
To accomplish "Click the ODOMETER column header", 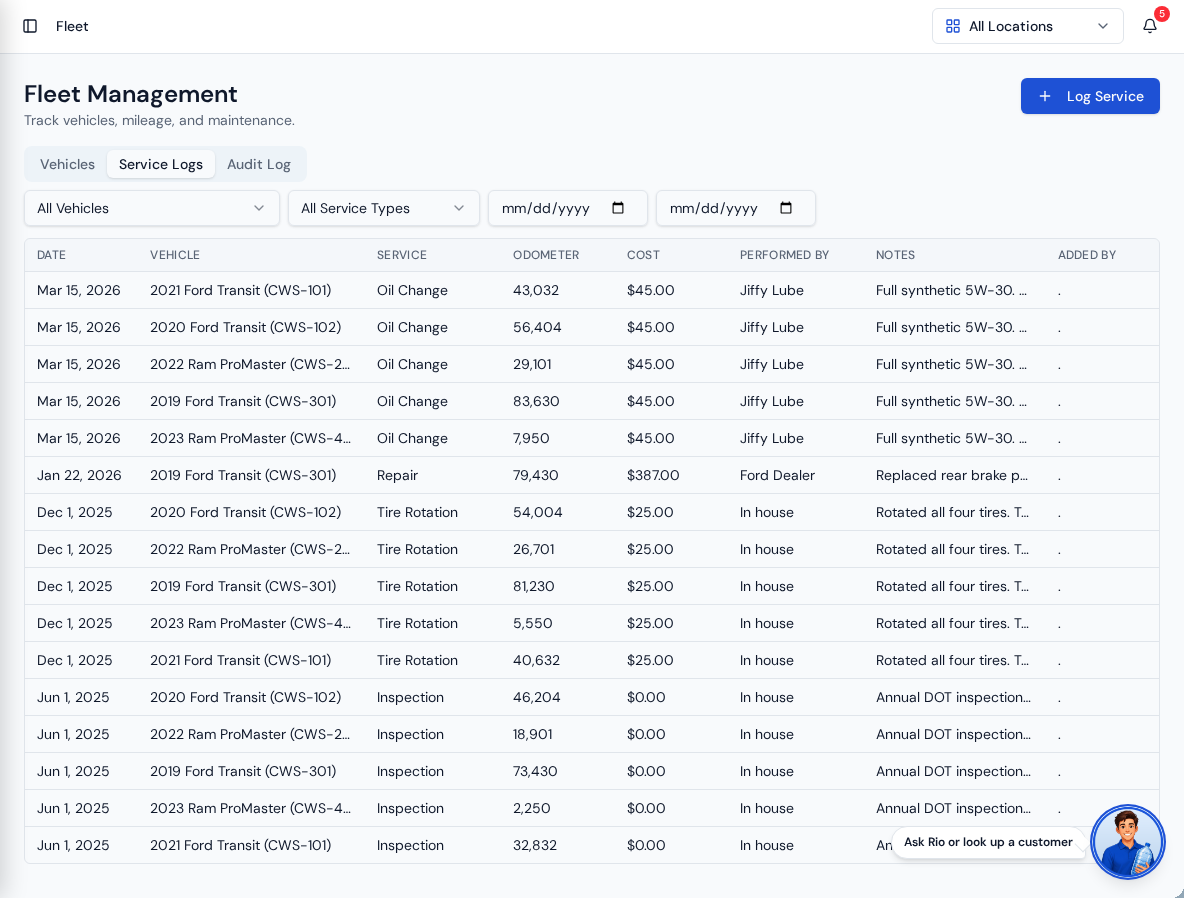I will click(546, 255).
